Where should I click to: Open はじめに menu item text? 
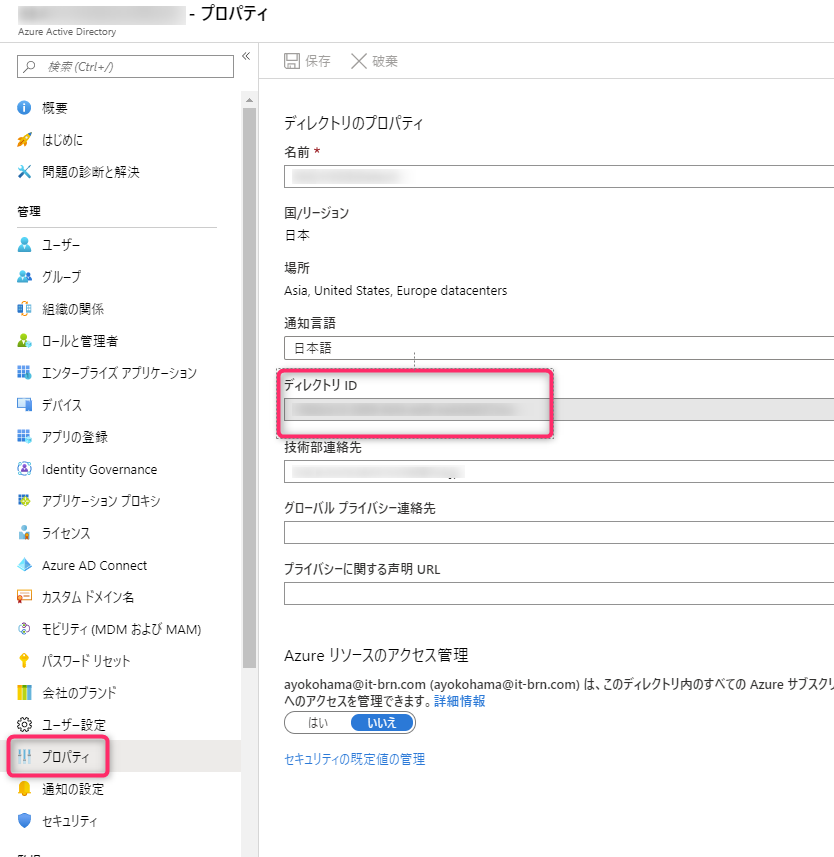coord(62,140)
